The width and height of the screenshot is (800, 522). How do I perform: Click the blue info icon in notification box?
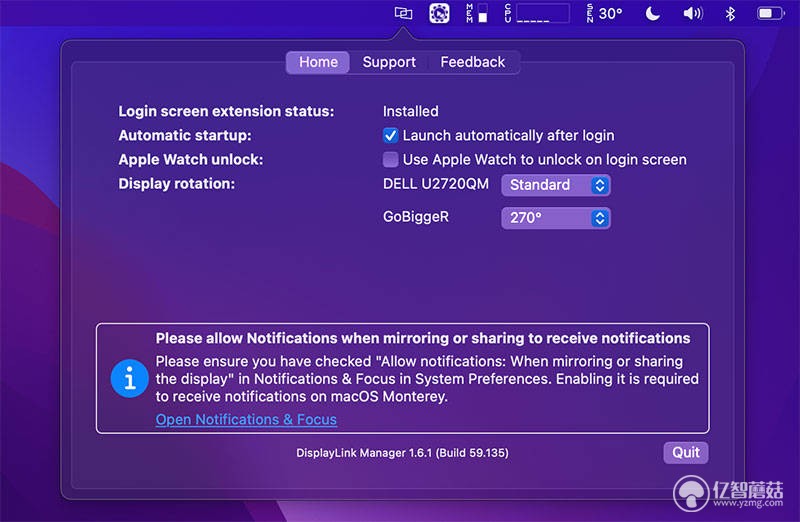point(130,379)
